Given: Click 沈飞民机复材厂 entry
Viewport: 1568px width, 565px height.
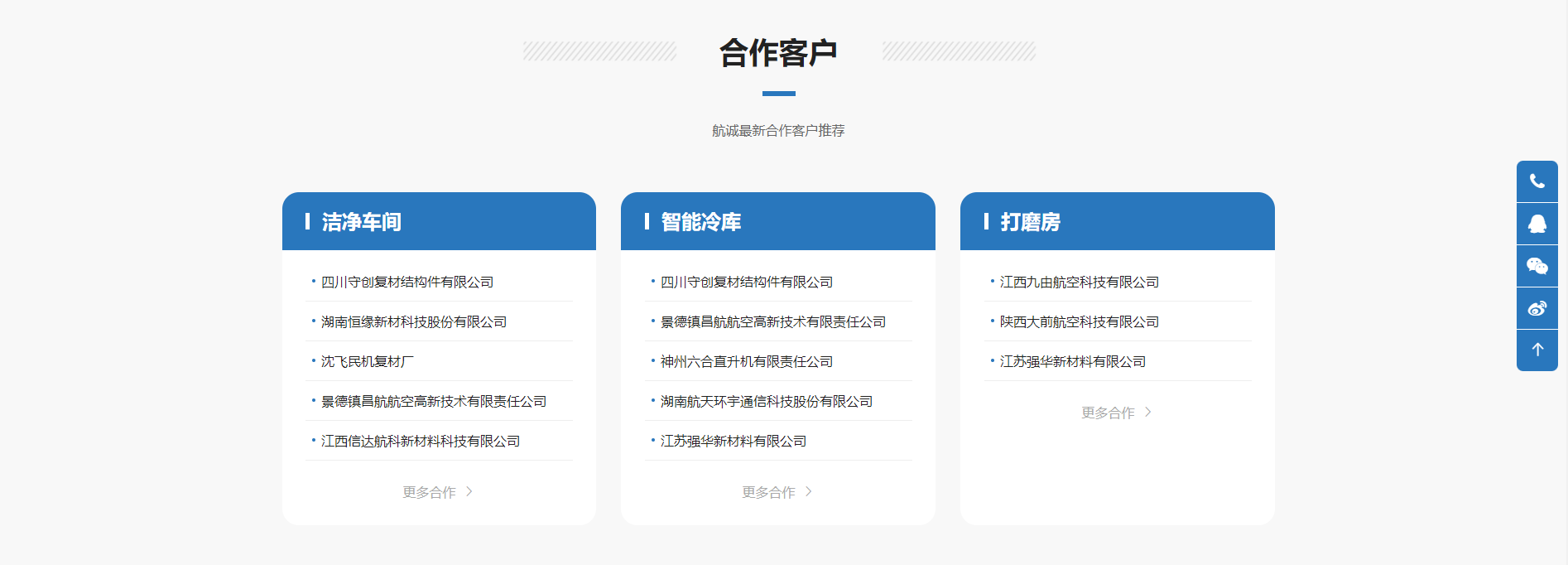Looking at the screenshot, I should pos(368,362).
